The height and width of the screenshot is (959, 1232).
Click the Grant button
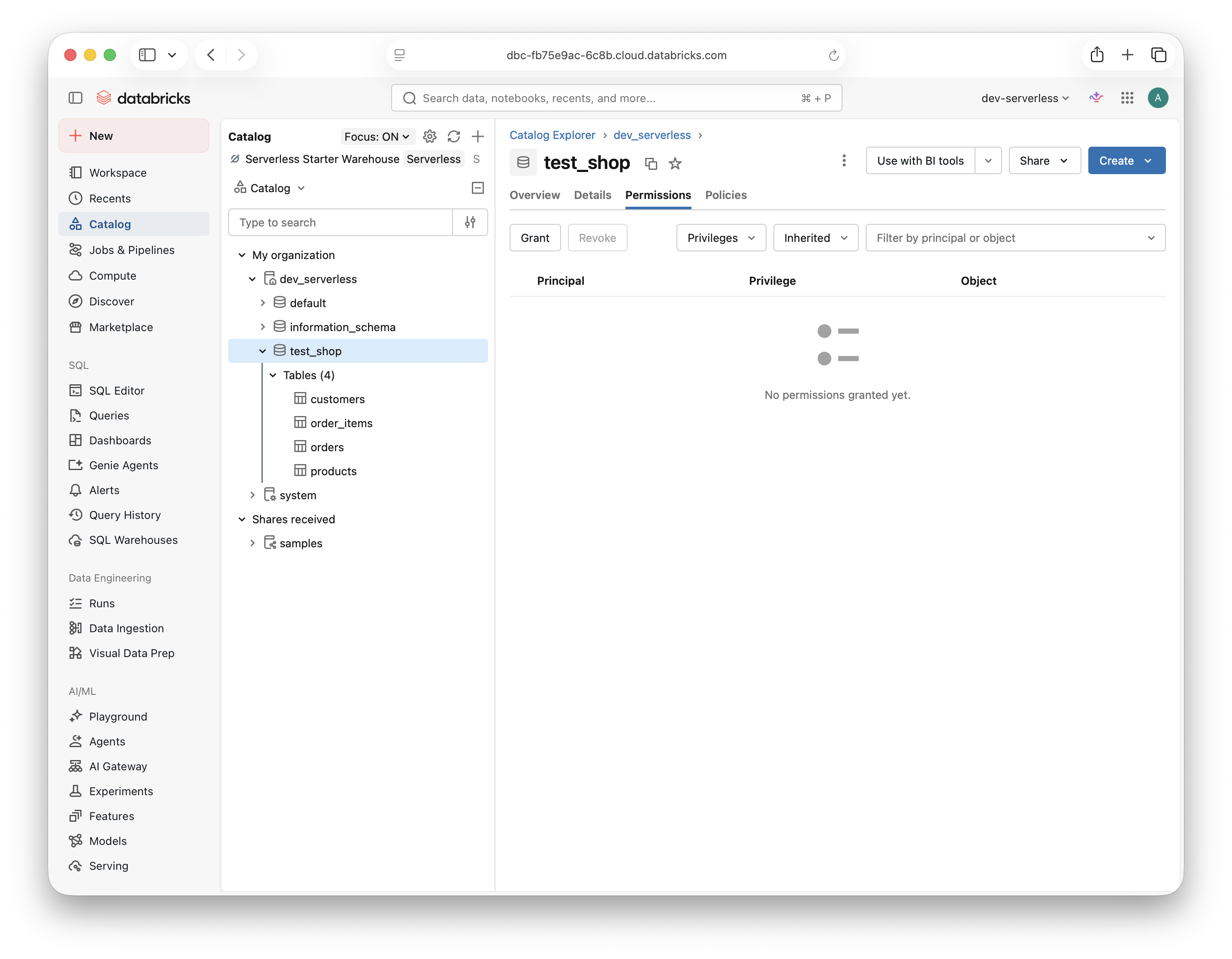[x=535, y=238]
